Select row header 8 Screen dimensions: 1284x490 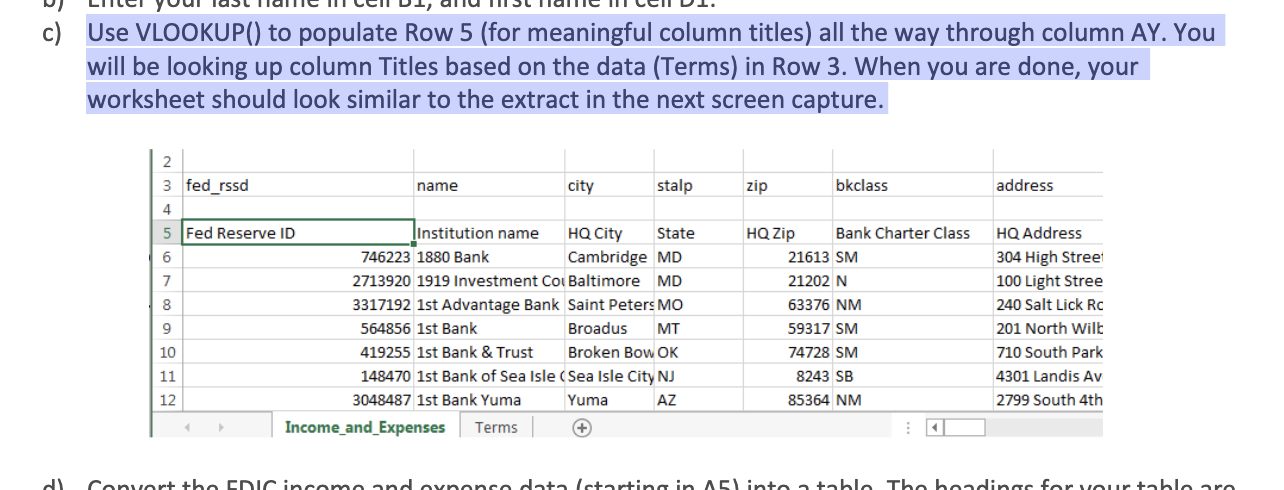pos(167,305)
